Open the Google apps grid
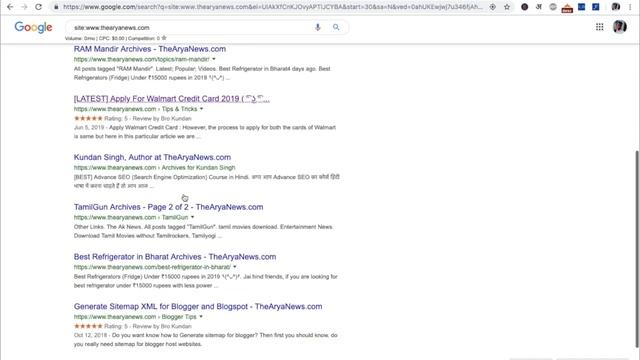Screen dimensions: 640x360 pyautogui.click(x=600, y=27)
